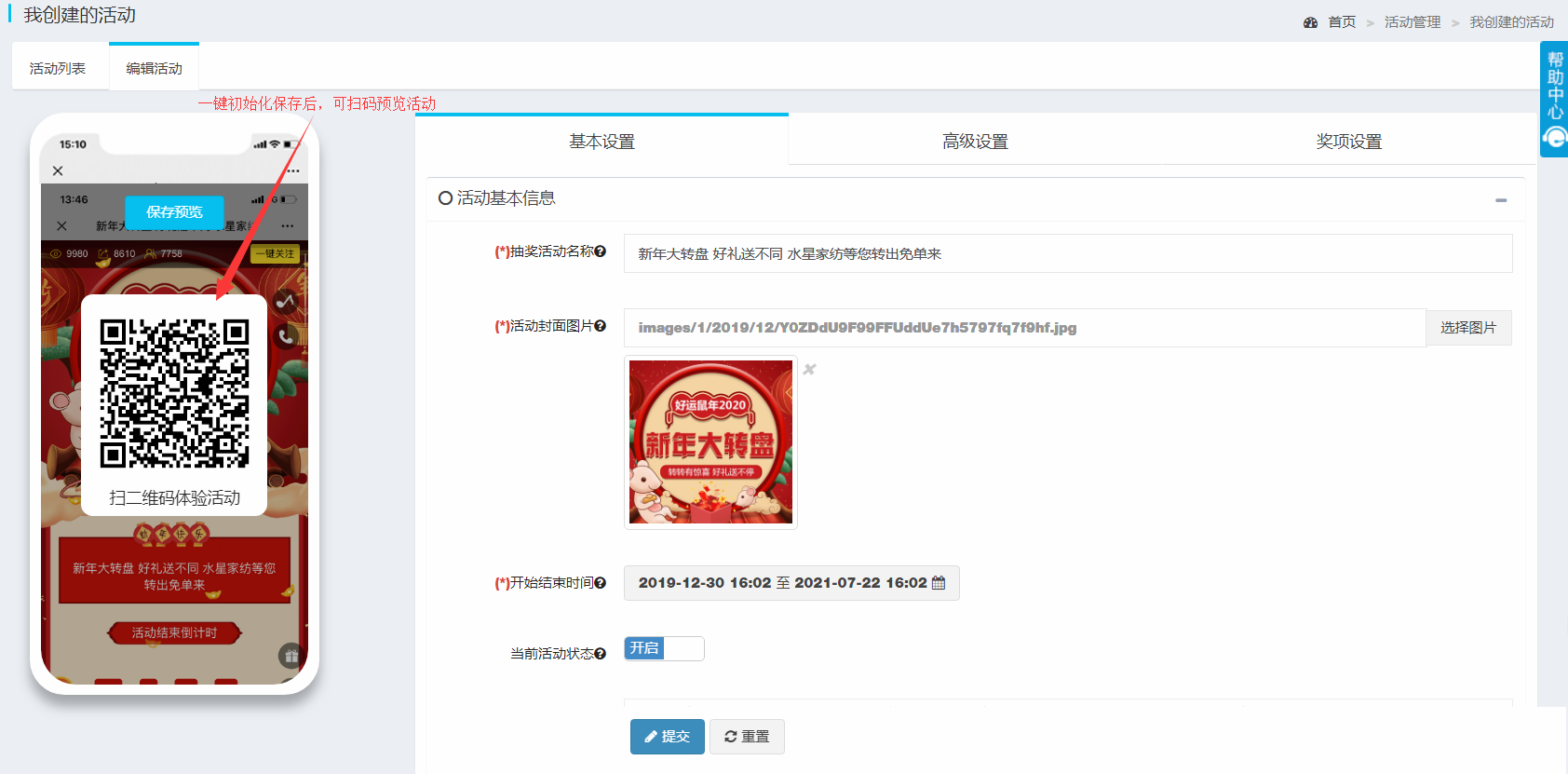The image size is (1568, 774).
Task: Click 活动结束倒计时 banner in preview
Action: (x=174, y=633)
